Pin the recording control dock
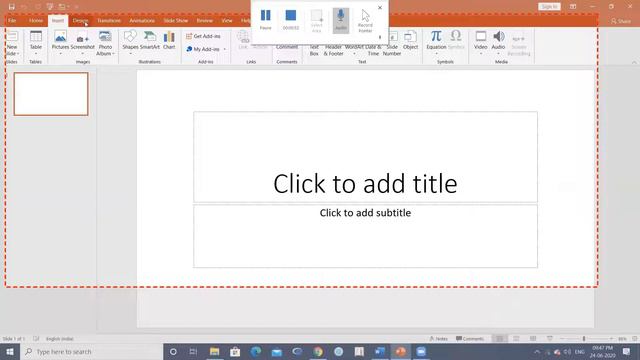This screenshot has width=640, height=360. tap(380, 37)
